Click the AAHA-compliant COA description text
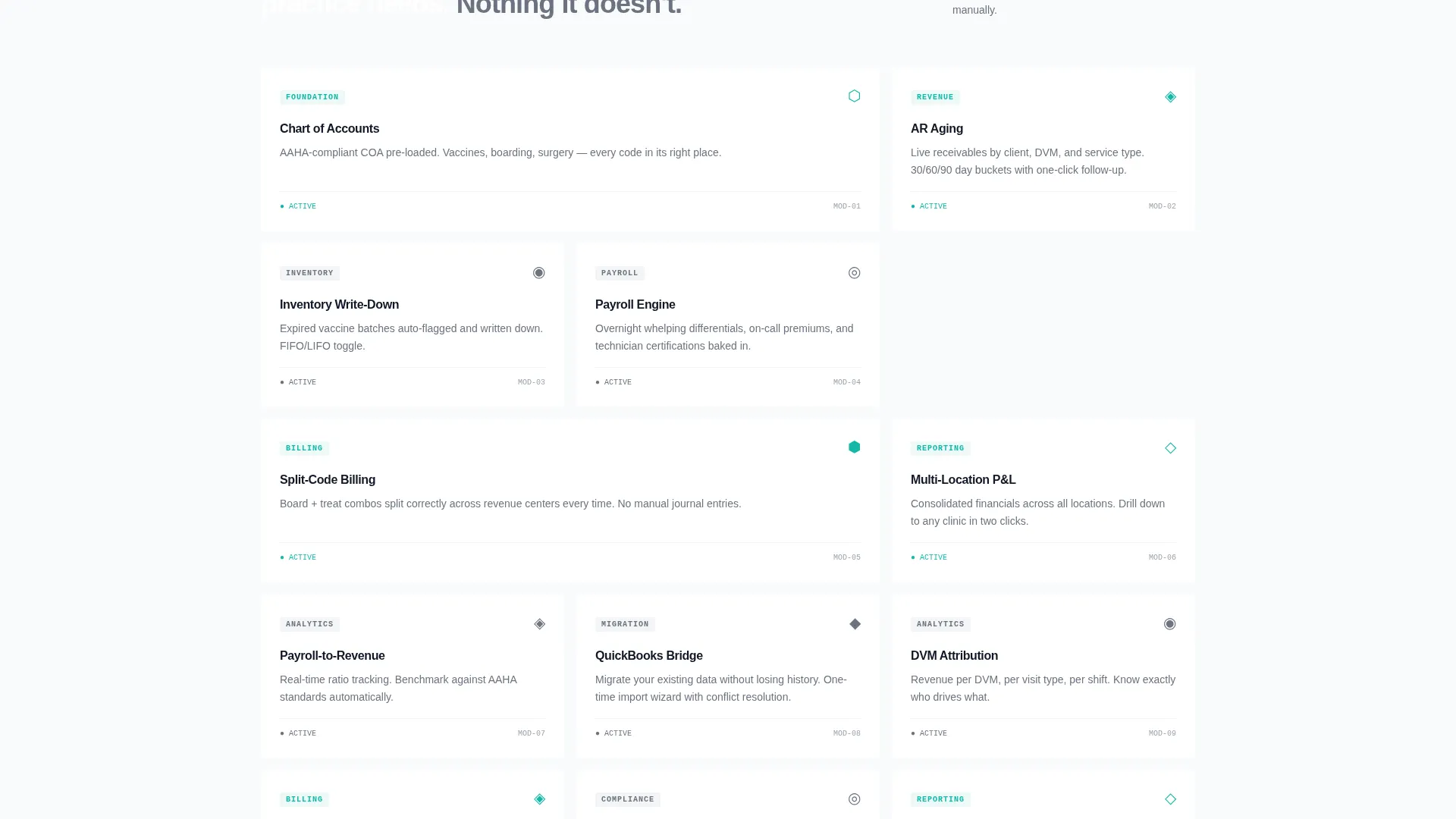This screenshot has width=1456, height=819. tap(500, 152)
